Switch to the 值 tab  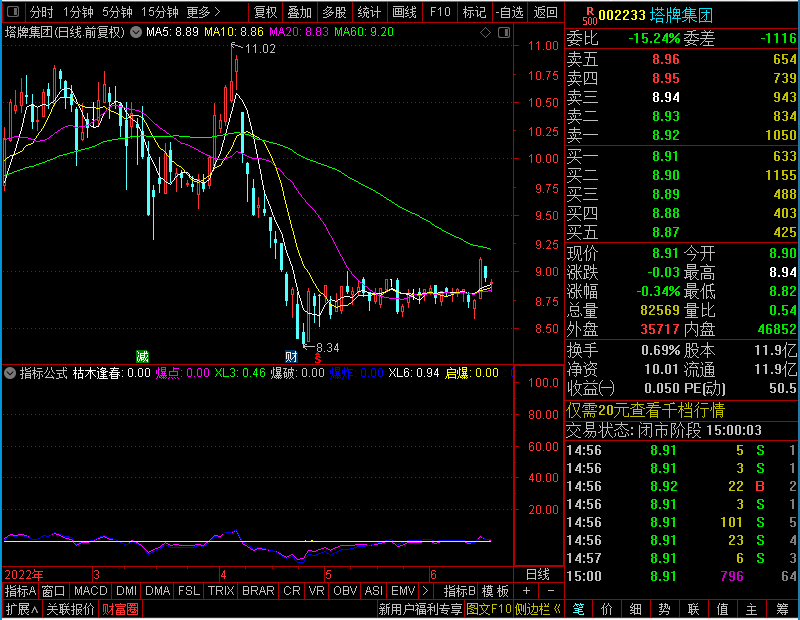tap(722, 609)
